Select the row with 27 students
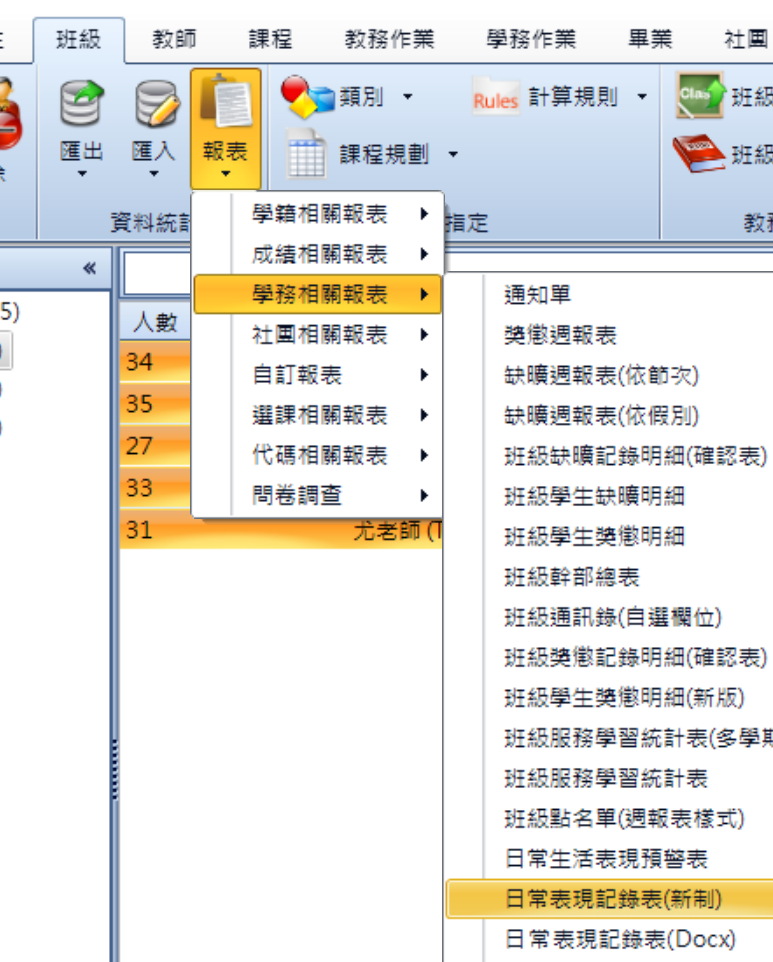 [155, 445]
